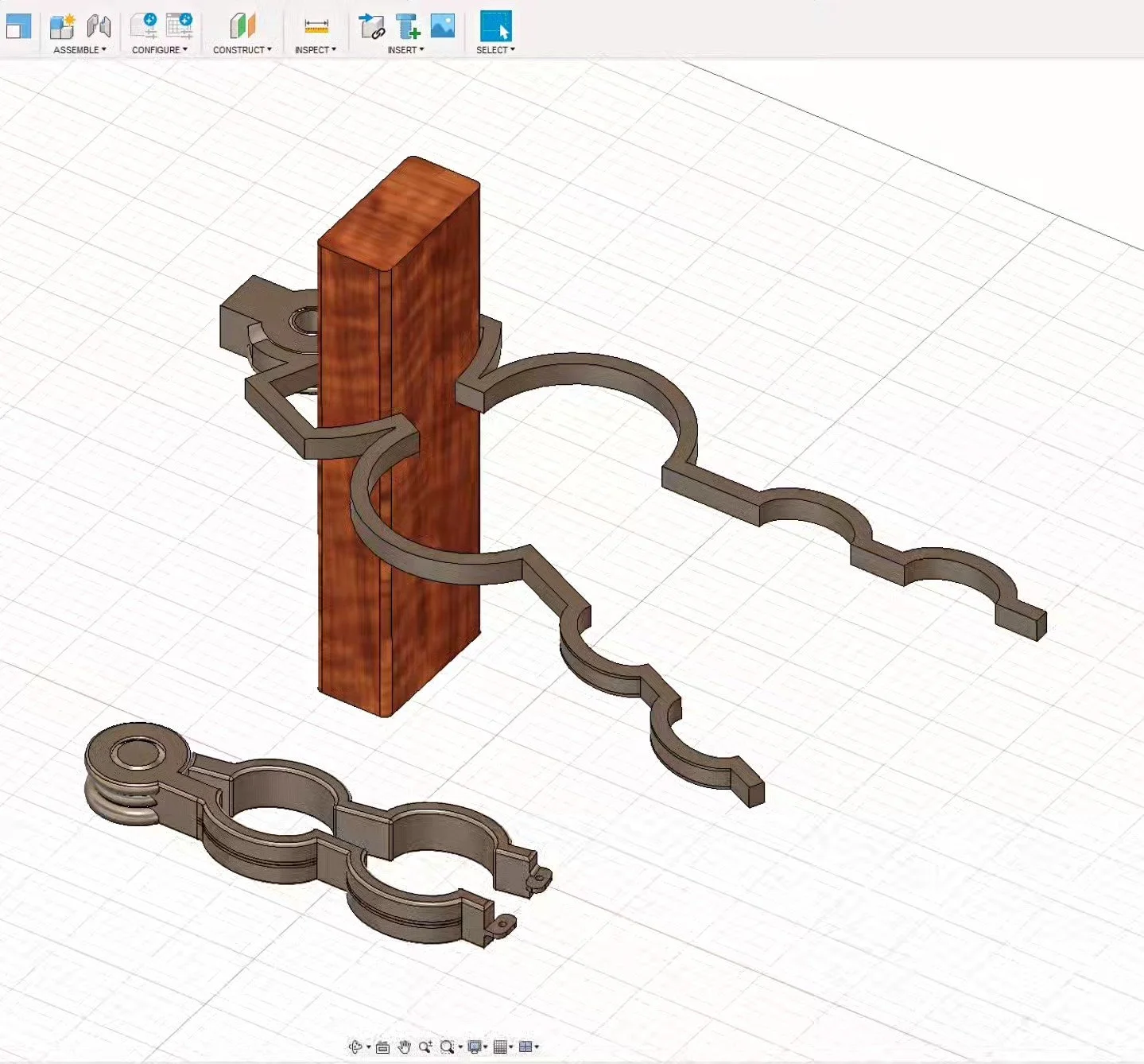The width and height of the screenshot is (1144, 1064).
Task: Expand the Orbit tool dropdown arrow
Action: click(x=369, y=1047)
